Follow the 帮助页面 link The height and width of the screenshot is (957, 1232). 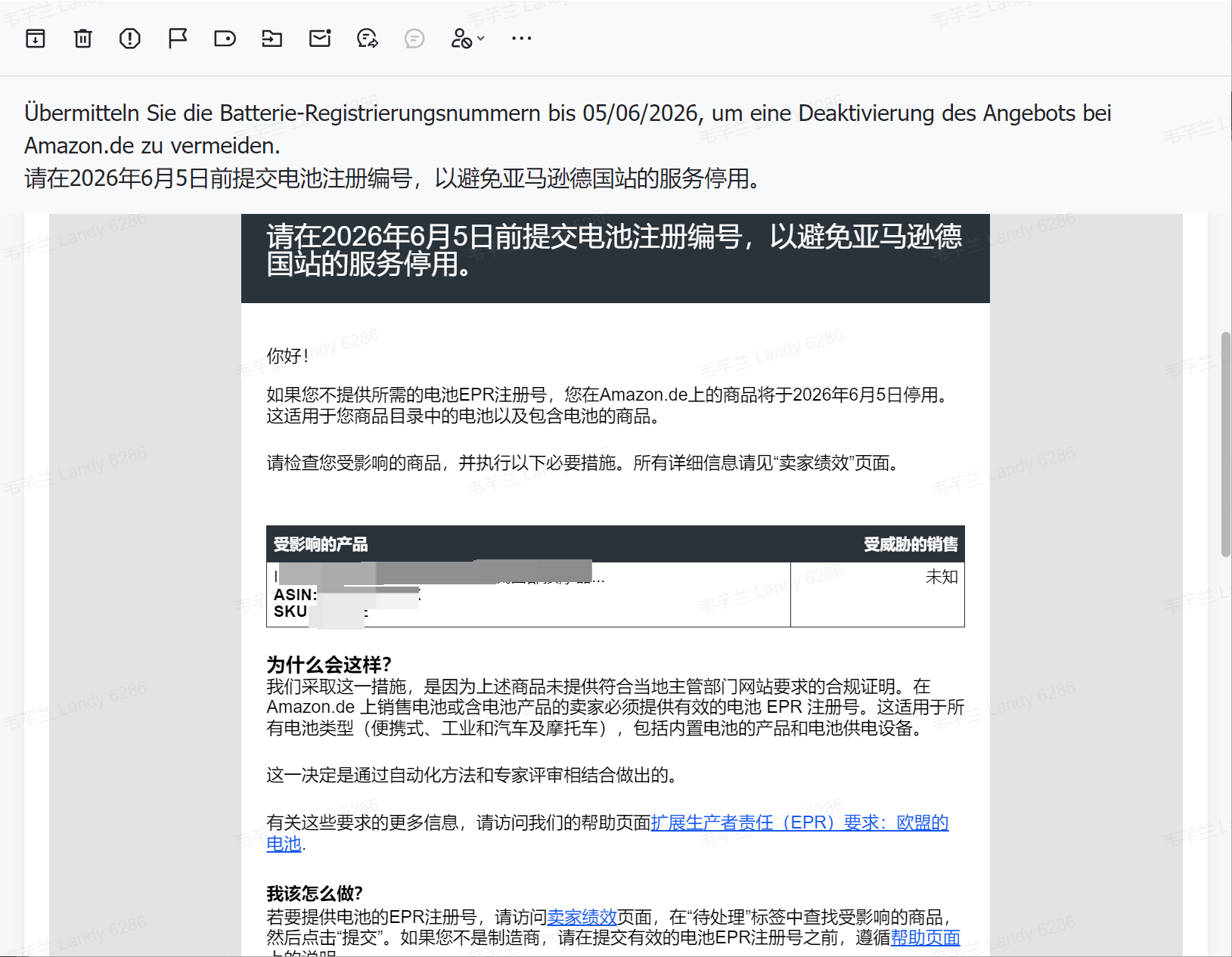pyautogui.click(x=926, y=937)
